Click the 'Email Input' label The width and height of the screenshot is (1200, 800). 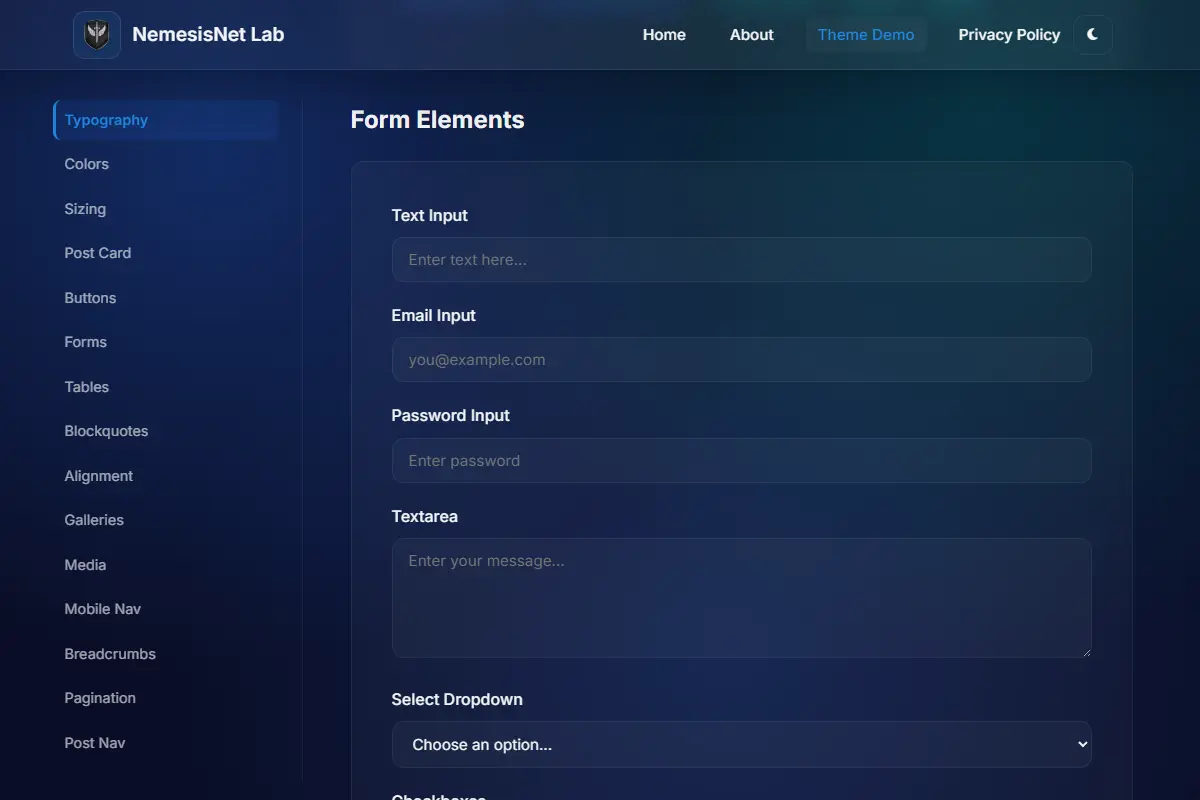[433, 316]
